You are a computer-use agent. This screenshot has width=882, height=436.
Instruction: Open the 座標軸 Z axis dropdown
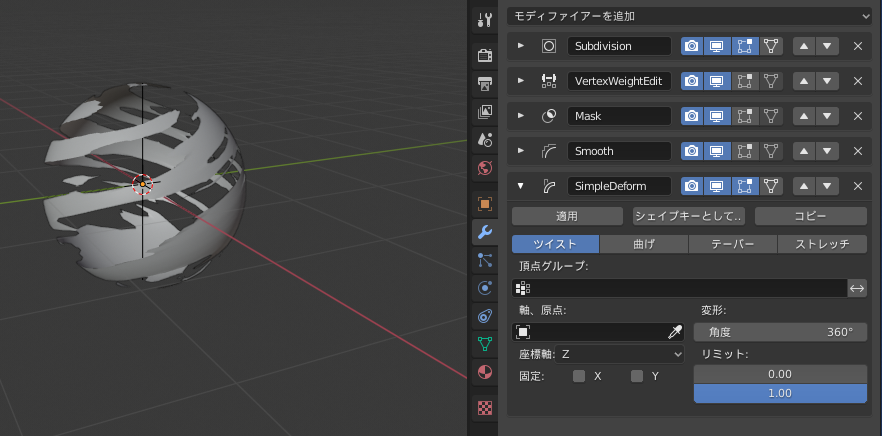point(620,354)
